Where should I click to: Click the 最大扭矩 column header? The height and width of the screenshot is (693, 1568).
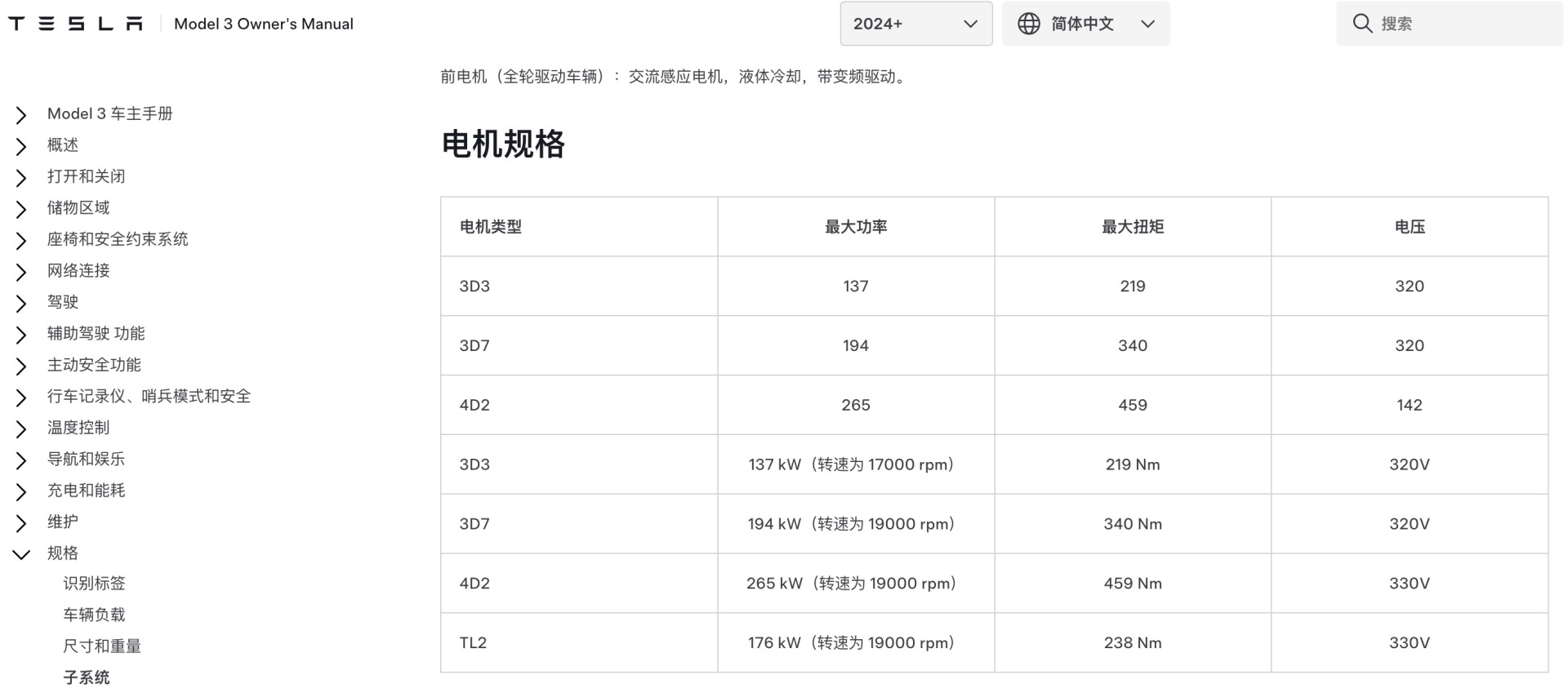point(1133,227)
